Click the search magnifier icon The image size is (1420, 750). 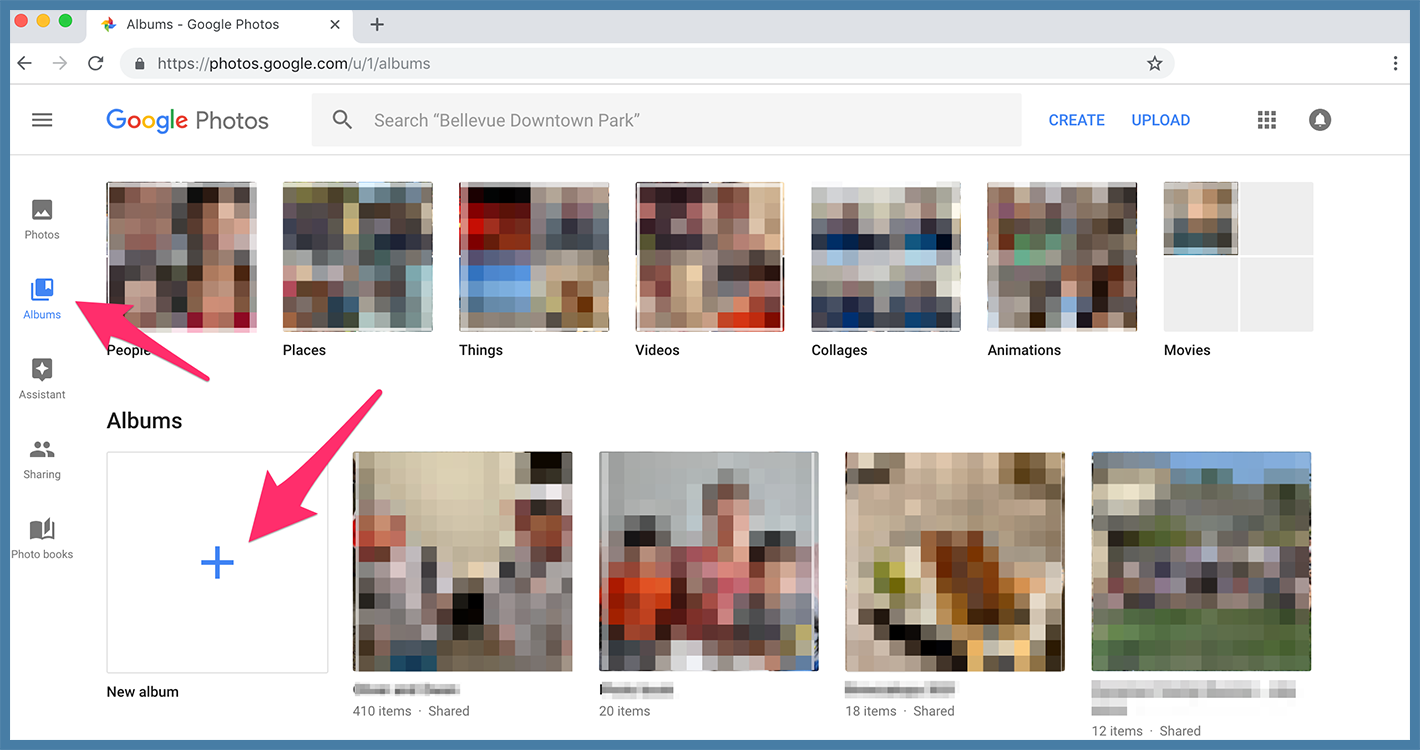[342, 119]
